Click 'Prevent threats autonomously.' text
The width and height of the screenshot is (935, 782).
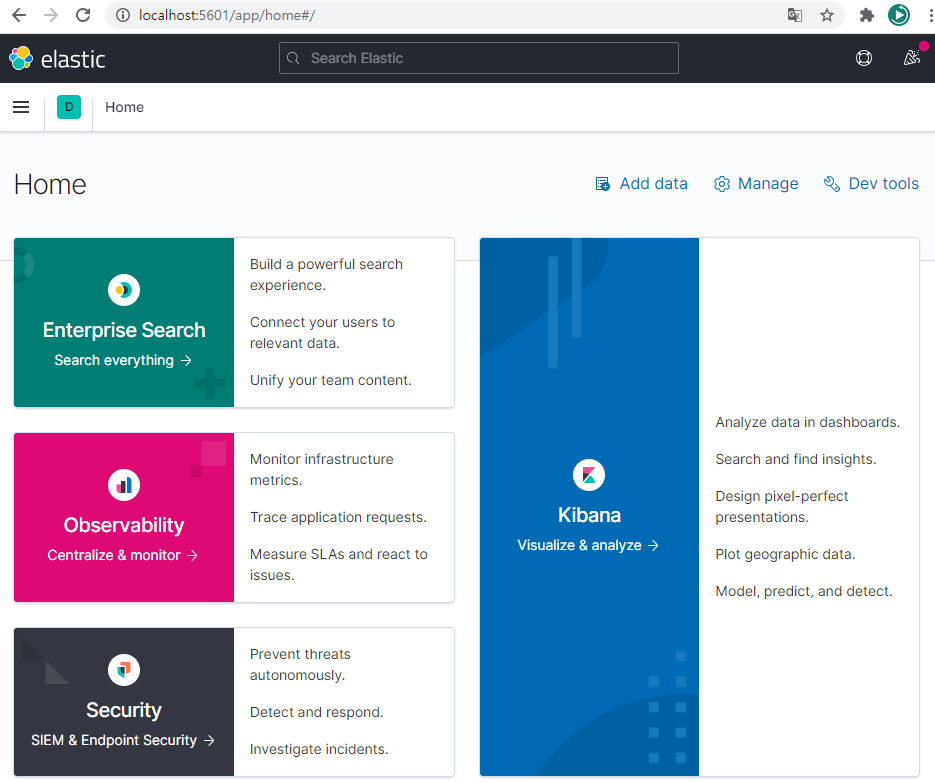300,664
